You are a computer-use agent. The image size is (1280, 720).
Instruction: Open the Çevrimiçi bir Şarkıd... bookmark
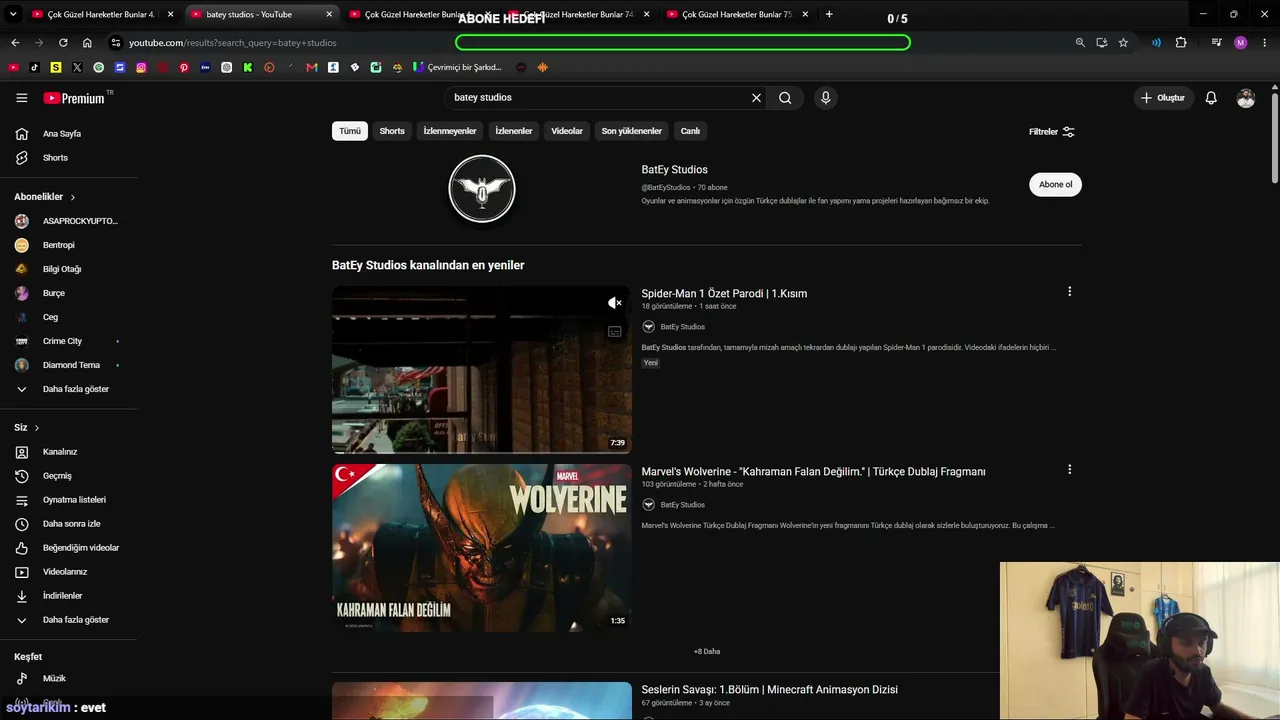point(457,67)
